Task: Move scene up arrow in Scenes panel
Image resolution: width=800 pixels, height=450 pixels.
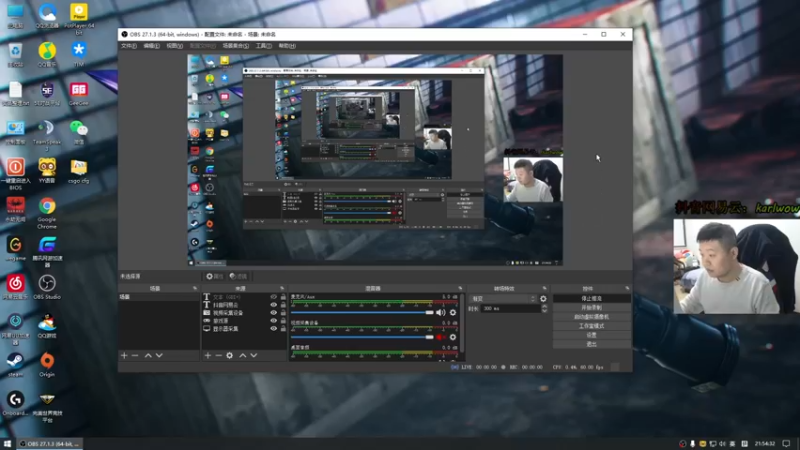Action: click(148, 355)
